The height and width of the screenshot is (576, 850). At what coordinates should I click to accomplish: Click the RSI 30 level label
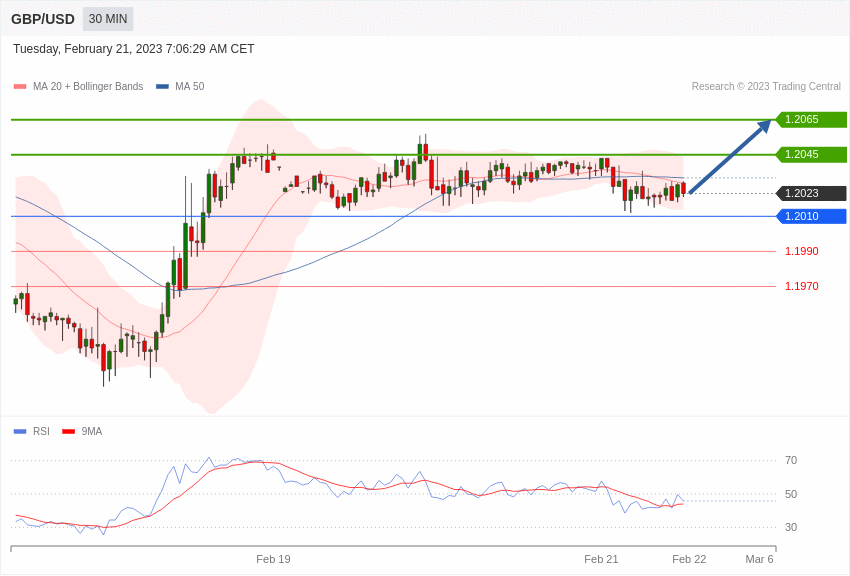pos(791,527)
